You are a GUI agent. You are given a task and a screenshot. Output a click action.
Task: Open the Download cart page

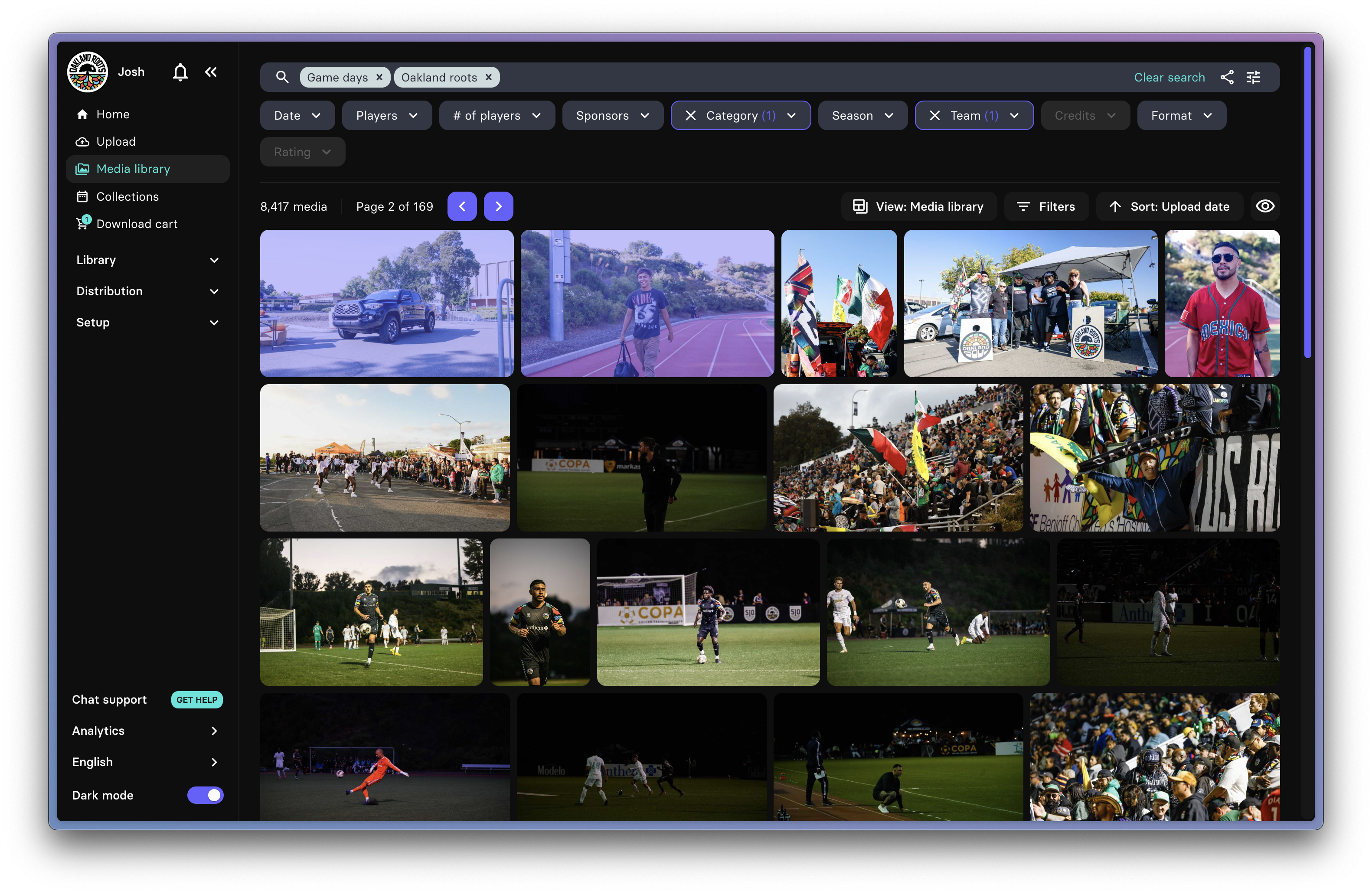coord(137,224)
